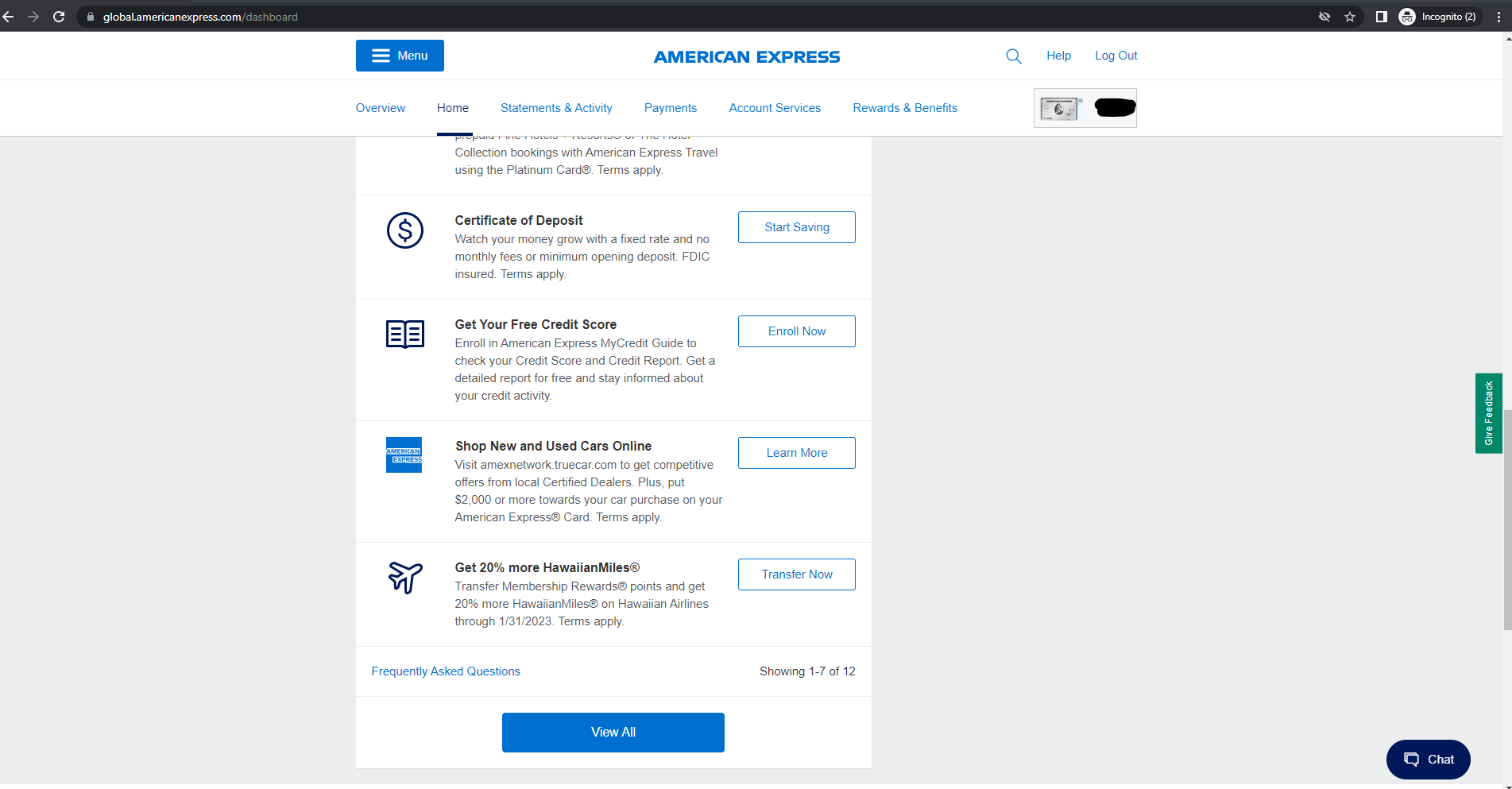
Task: Open the Incognito profile menu
Action: coord(1438,16)
